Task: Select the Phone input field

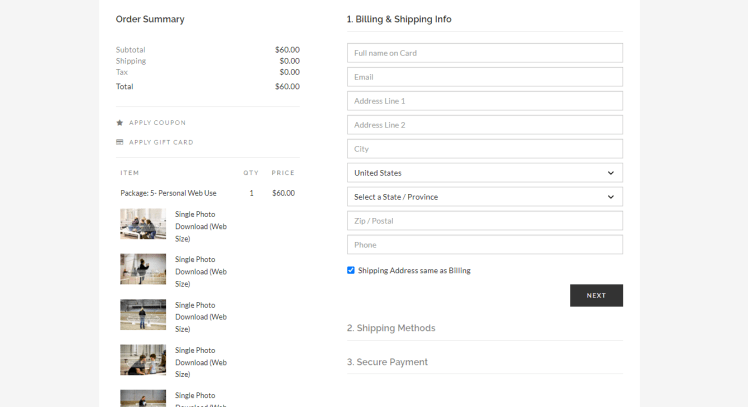Action: [484, 245]
